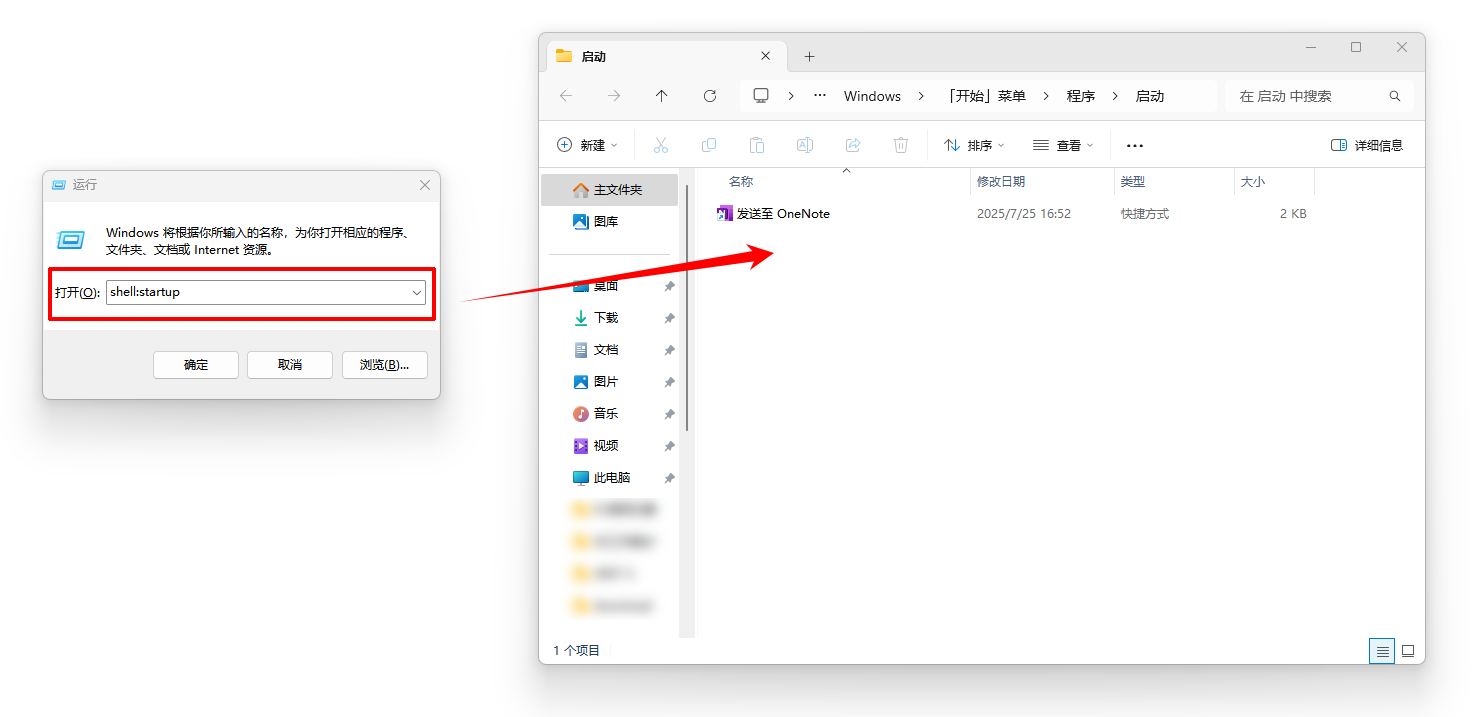Switch to details list view
This screenshot has width=1475, height=717.
coord(1383,651)
